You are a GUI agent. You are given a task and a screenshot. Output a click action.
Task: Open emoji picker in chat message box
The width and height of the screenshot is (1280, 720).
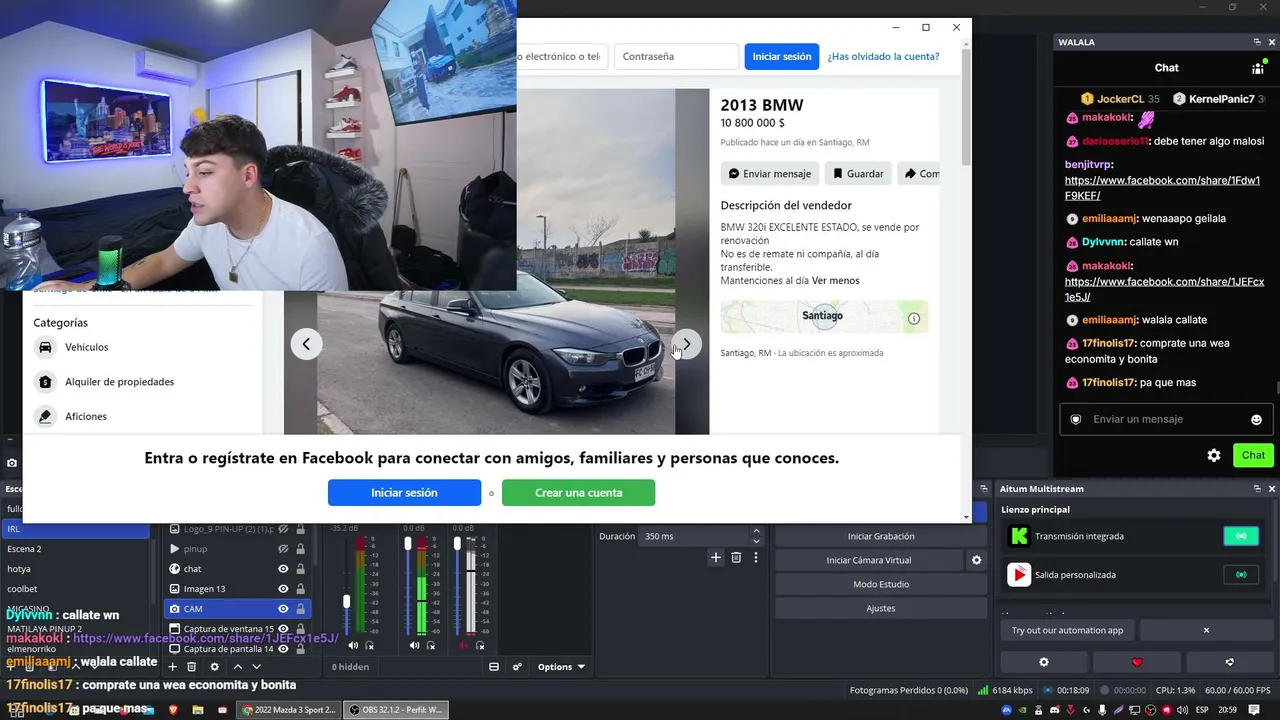[x=1256, y=420]
